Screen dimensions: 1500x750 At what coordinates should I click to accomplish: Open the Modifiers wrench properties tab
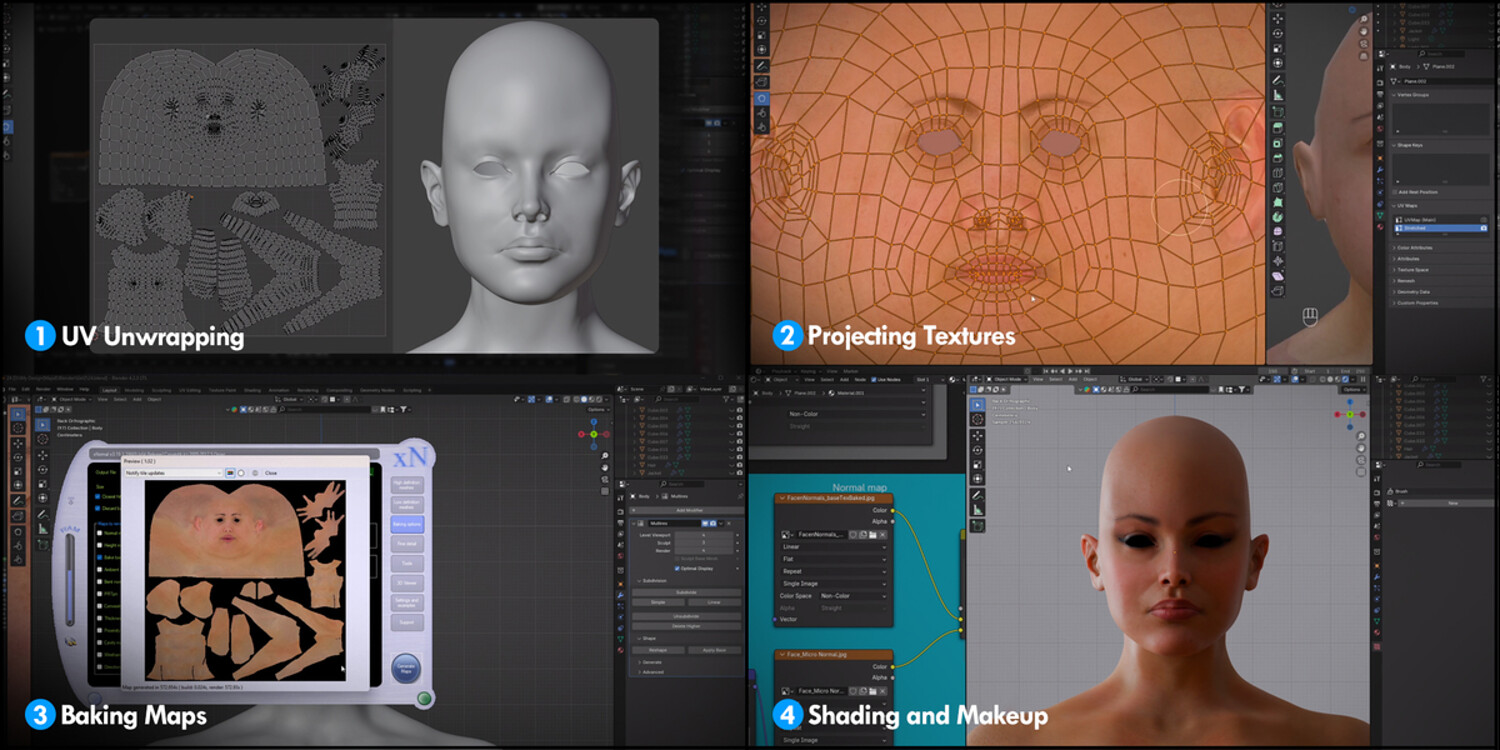(621, 595)
